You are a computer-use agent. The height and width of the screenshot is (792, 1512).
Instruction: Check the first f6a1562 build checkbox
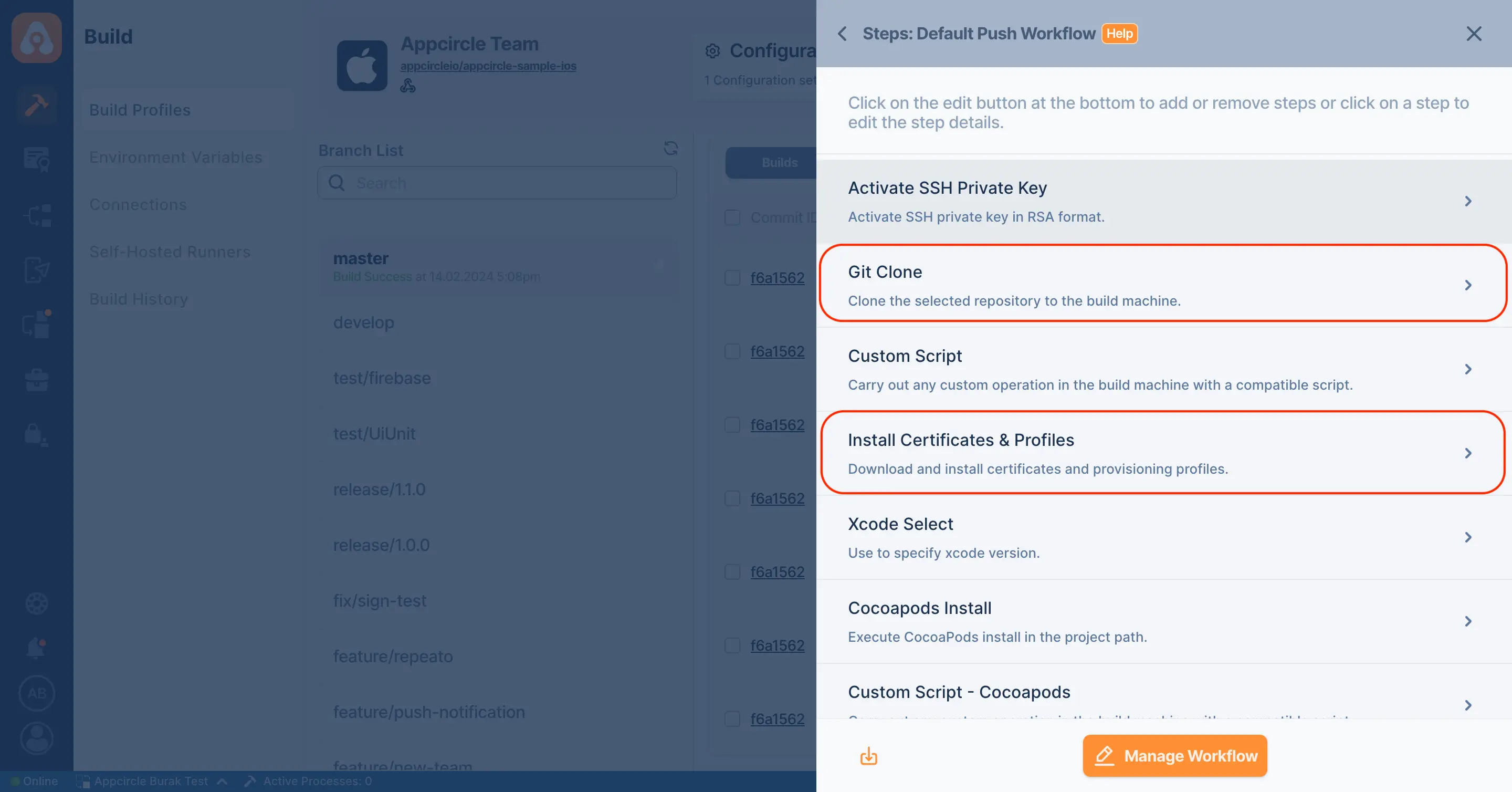tap(732, 278)
